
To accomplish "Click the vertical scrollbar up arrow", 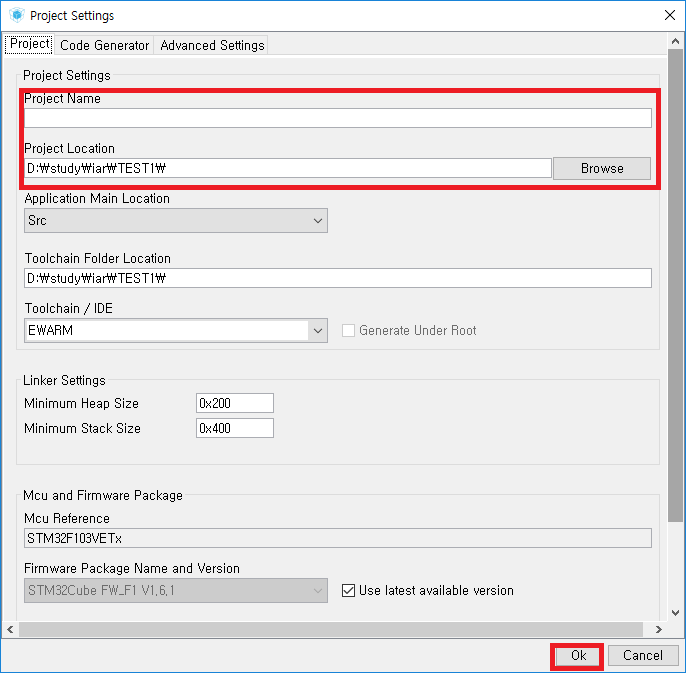I will pyautogui.click(x=675, y=42).
